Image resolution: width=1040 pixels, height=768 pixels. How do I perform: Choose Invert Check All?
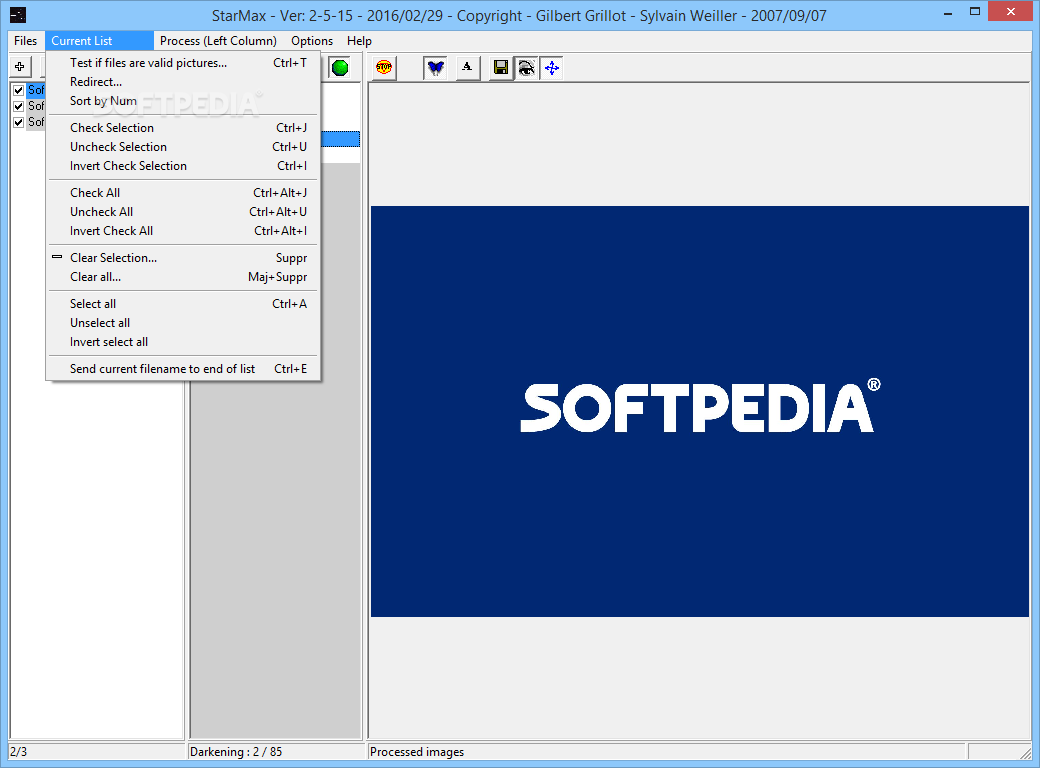(183, 231)
